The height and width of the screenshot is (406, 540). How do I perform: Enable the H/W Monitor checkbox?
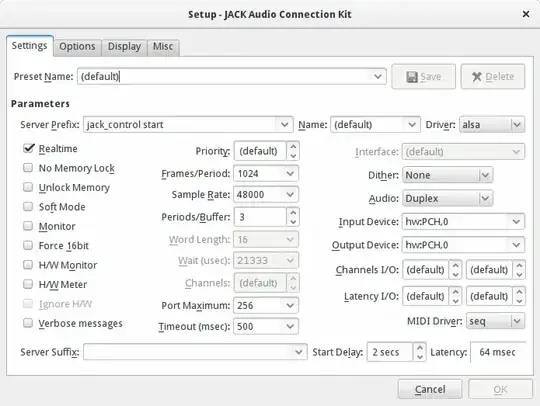click(28, 264)
